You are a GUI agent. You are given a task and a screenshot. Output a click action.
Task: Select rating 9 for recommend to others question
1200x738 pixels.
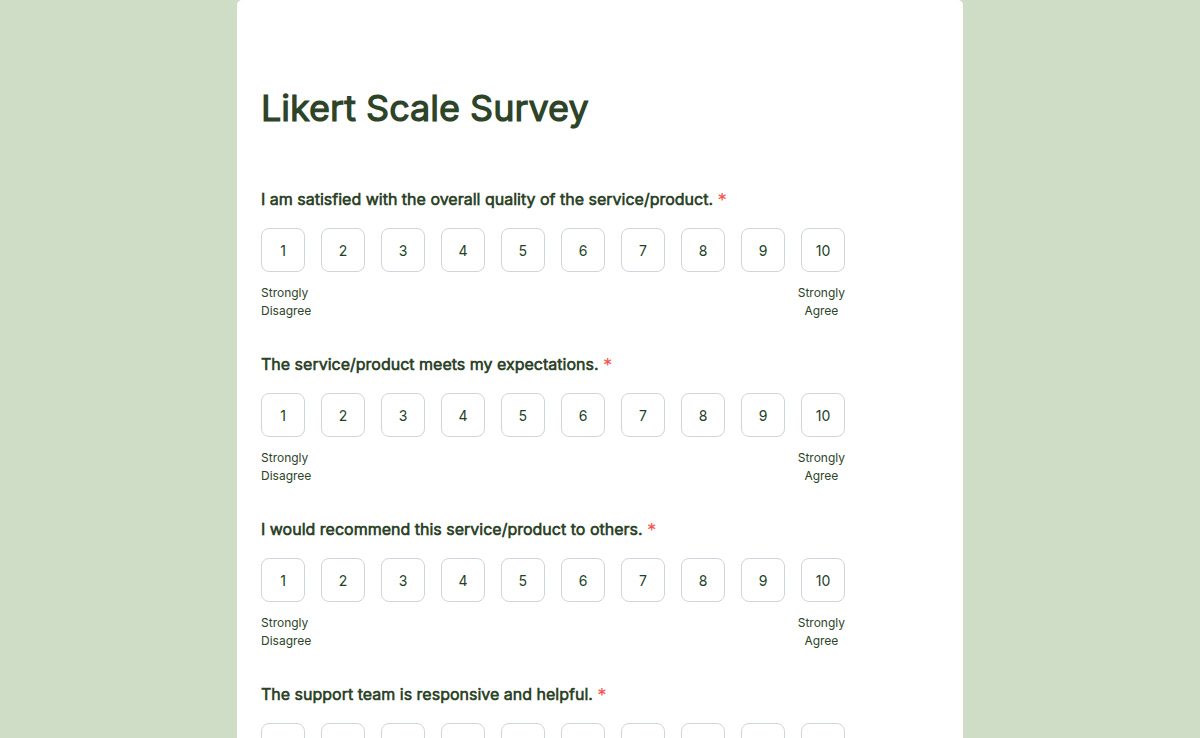pyautogui.click(x=762, y=580)
